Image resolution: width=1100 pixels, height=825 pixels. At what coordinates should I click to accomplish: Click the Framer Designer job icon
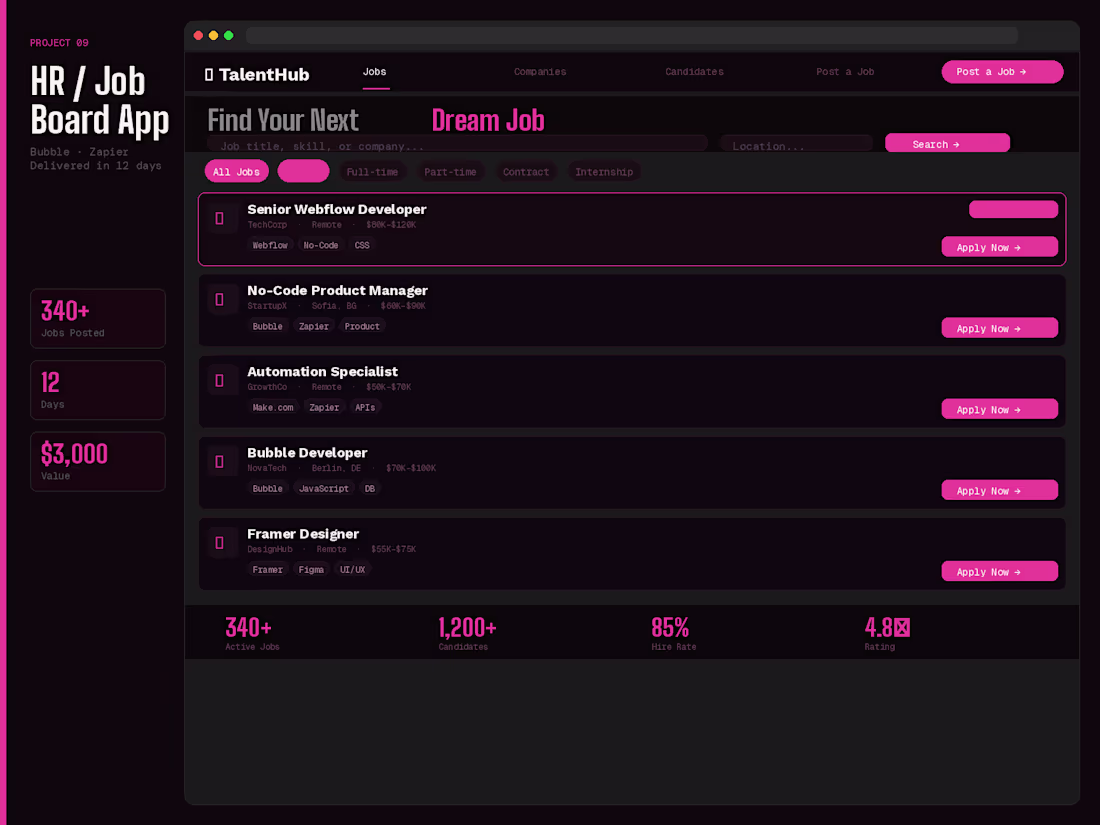[221, 541]
